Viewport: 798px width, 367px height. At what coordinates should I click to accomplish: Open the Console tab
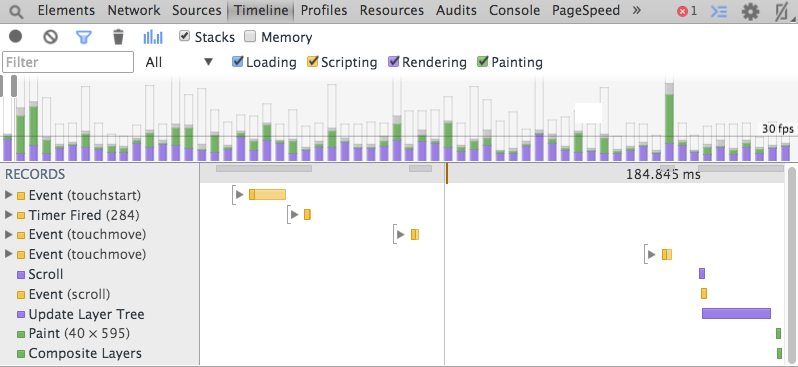(x=514, y=11)
